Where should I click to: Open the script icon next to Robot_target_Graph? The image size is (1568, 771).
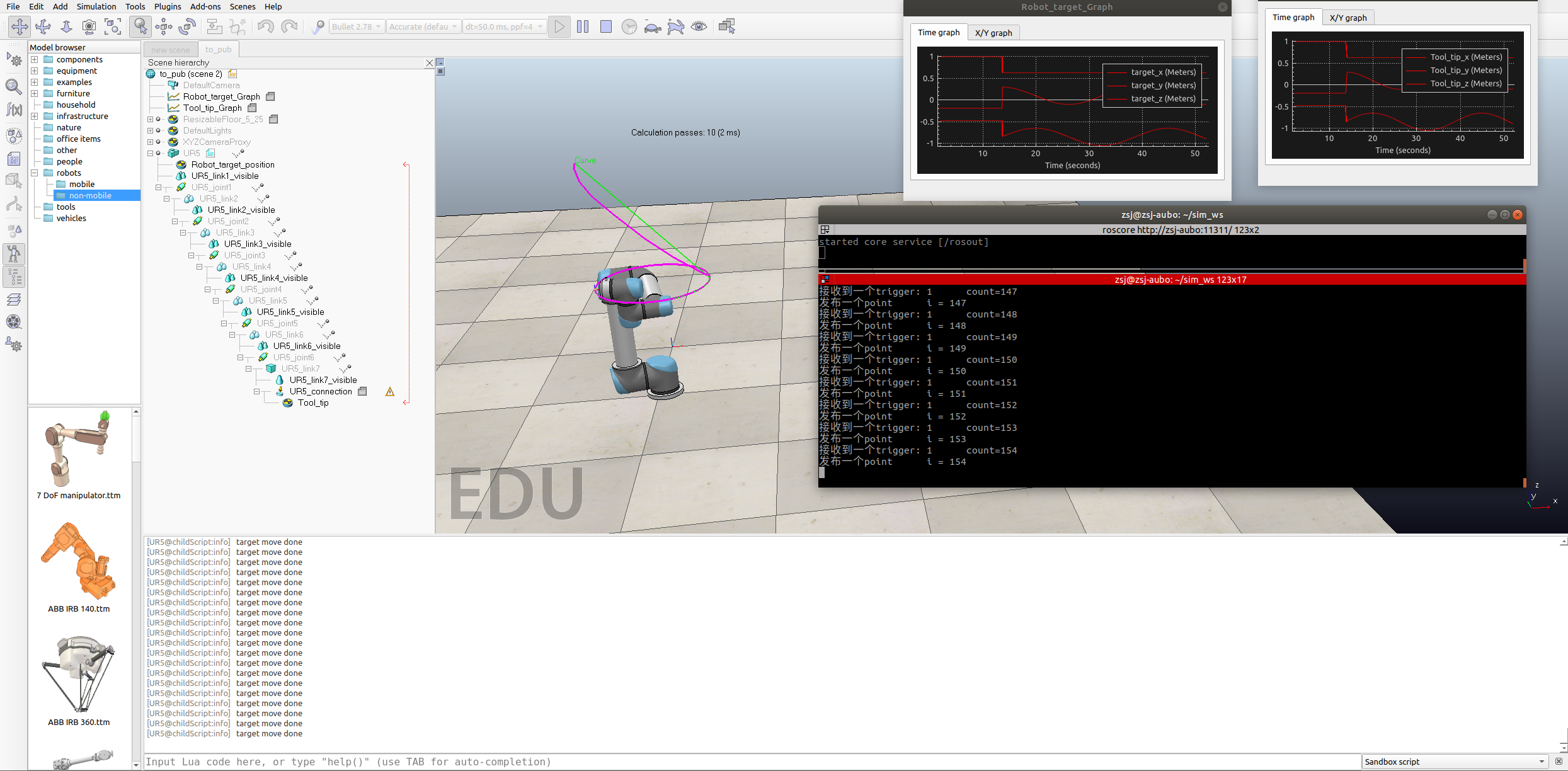point(270,96)
